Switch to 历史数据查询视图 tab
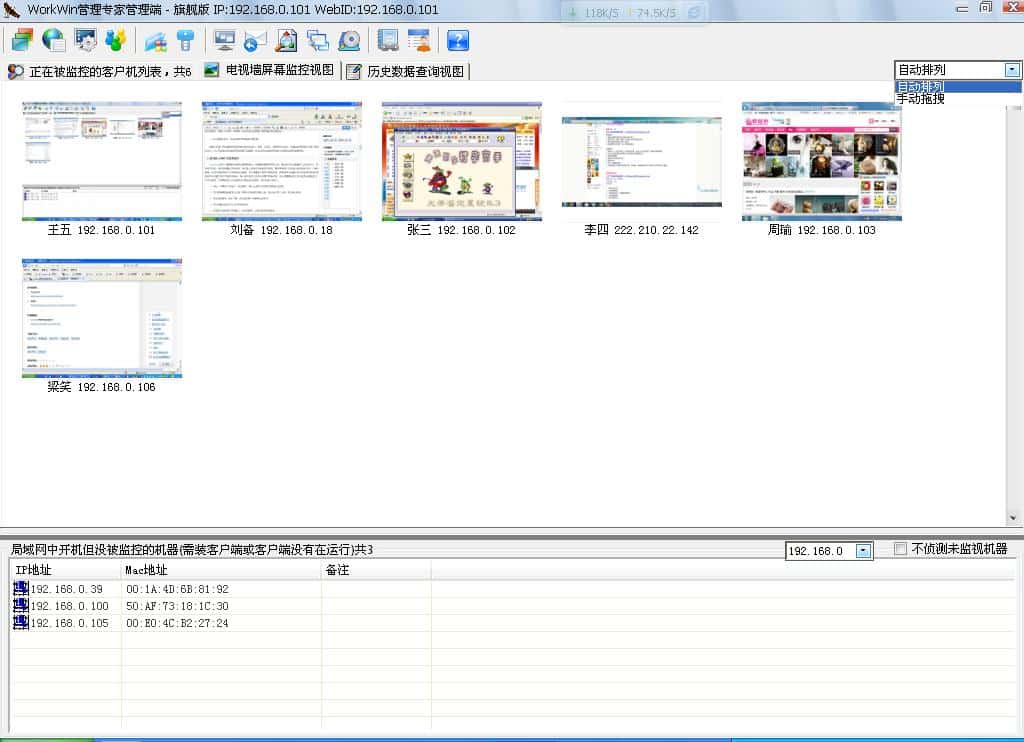Image resolution: width=1024 pixels, height=742 pixels. tap(407, 71)
